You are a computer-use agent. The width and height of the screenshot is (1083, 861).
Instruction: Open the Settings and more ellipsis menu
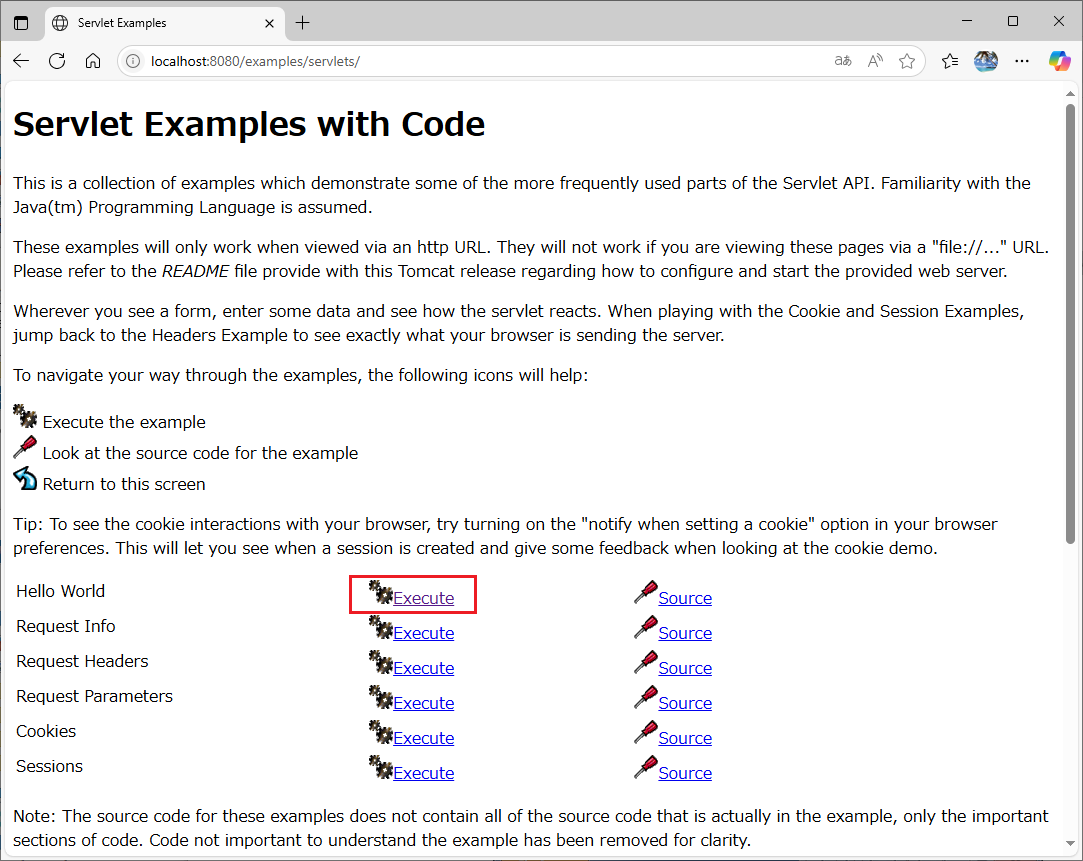pos(1022,61)
